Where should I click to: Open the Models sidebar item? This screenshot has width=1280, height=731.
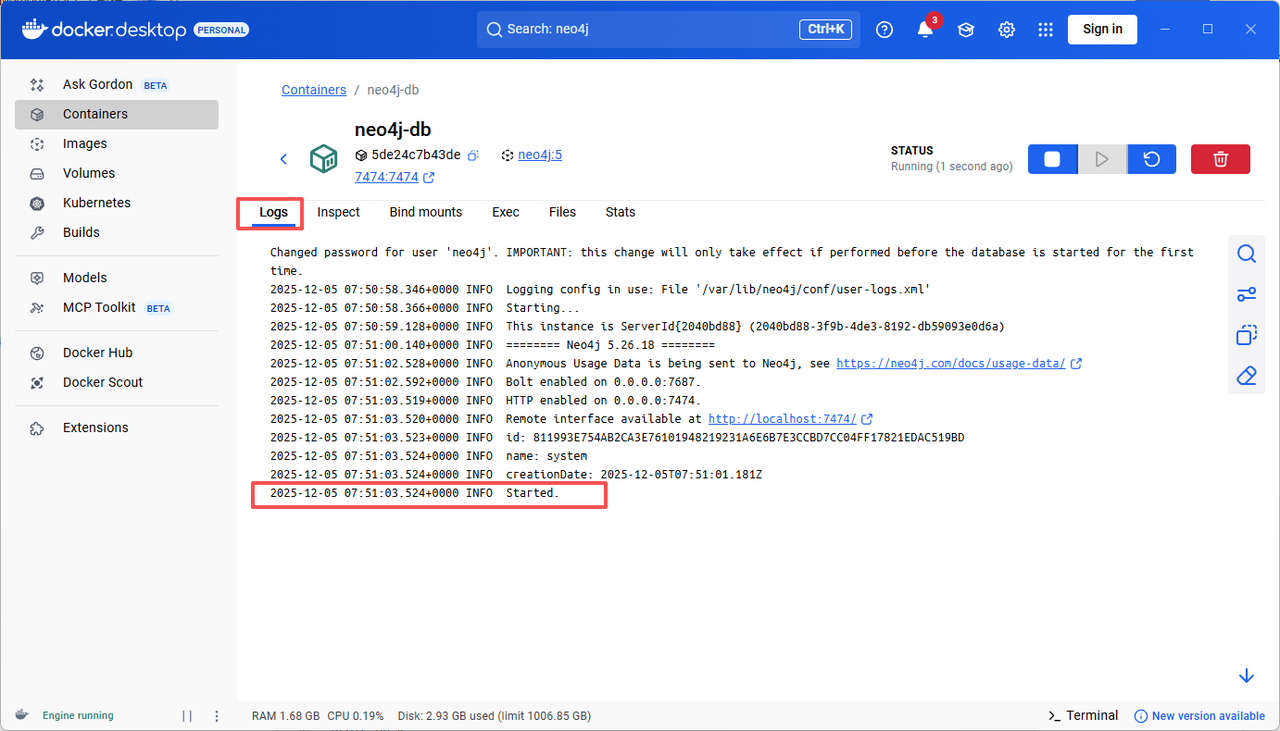(x=116, y=278)
